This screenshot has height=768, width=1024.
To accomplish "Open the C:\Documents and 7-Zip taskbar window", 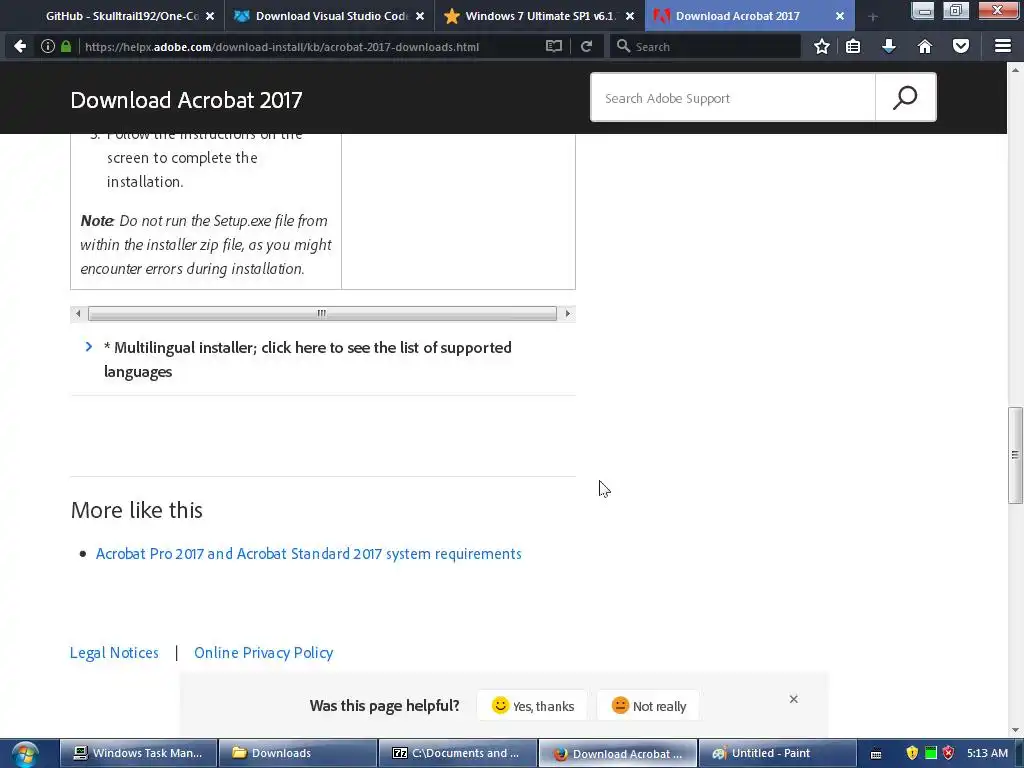I will click(457, 753).
